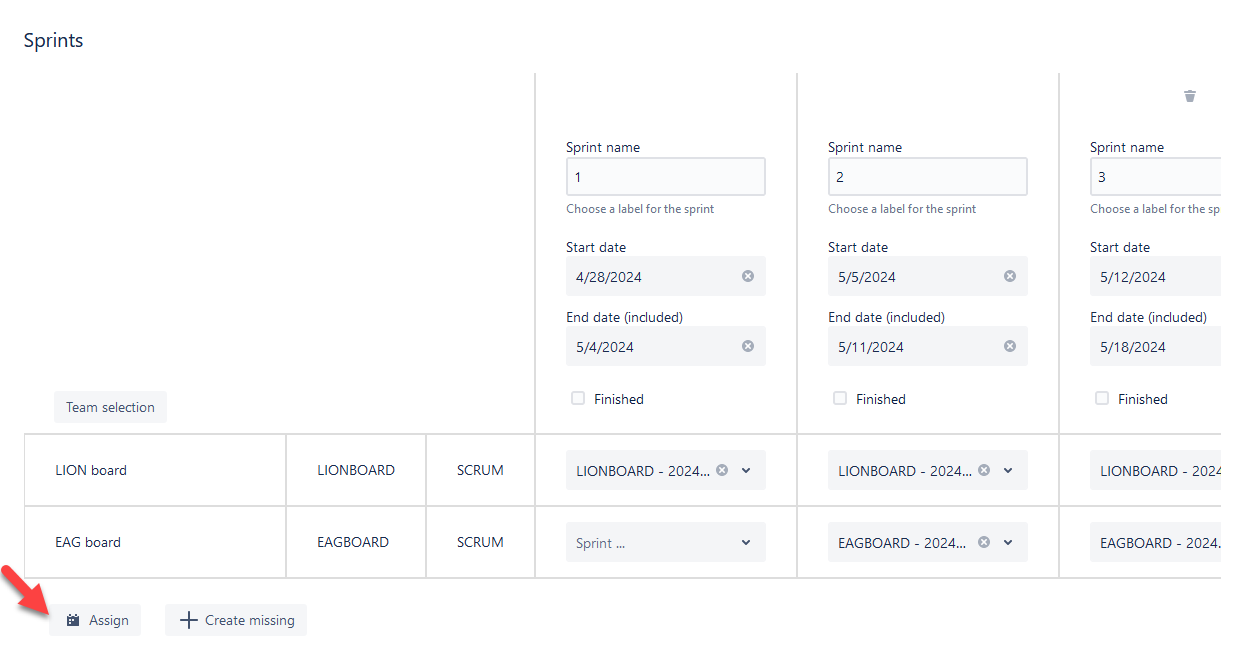
Task: Click the Create missing button
Action: tap(236, 620)
